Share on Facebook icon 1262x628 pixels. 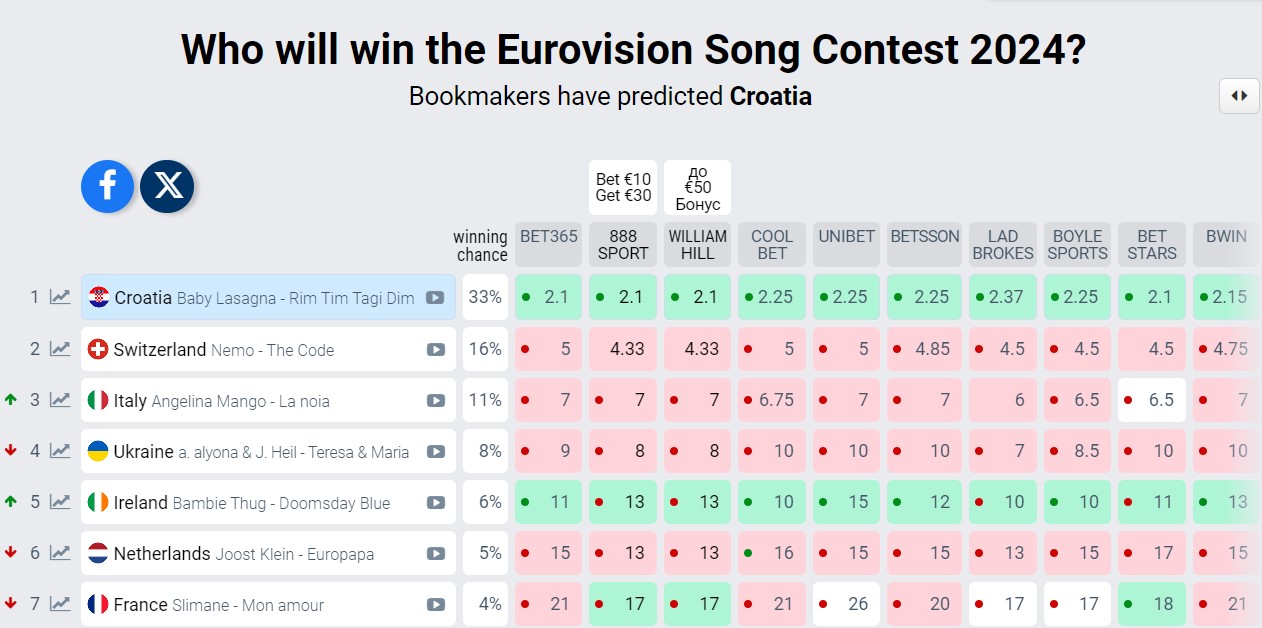point(107,186)
